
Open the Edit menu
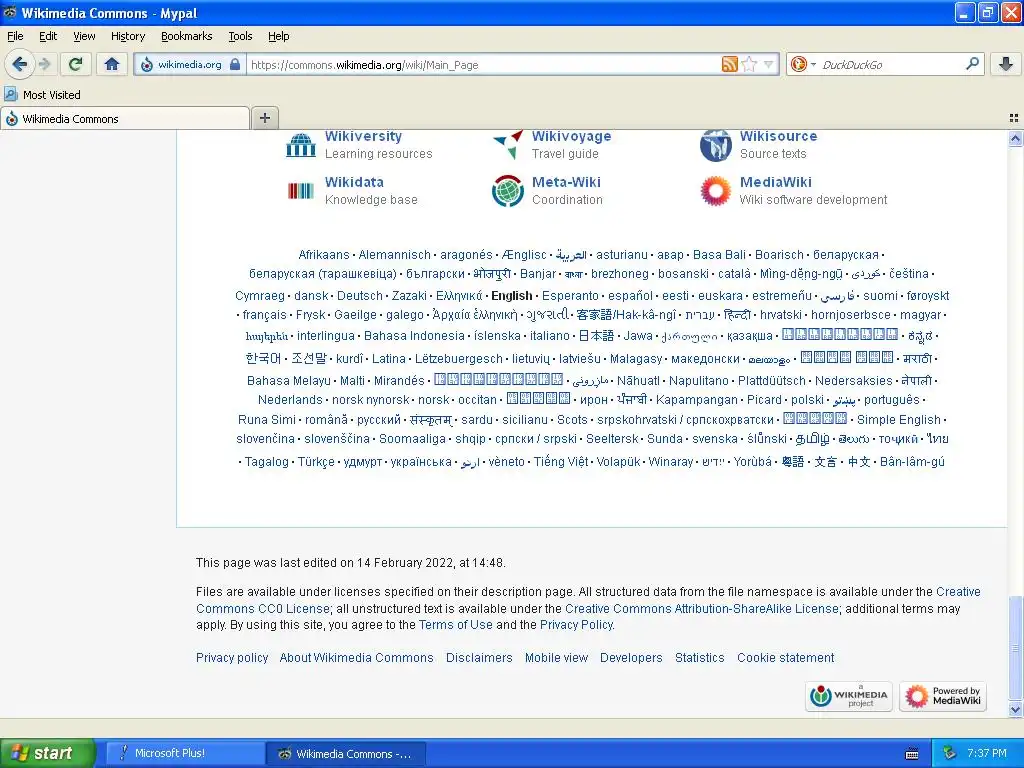pos(48,36)
